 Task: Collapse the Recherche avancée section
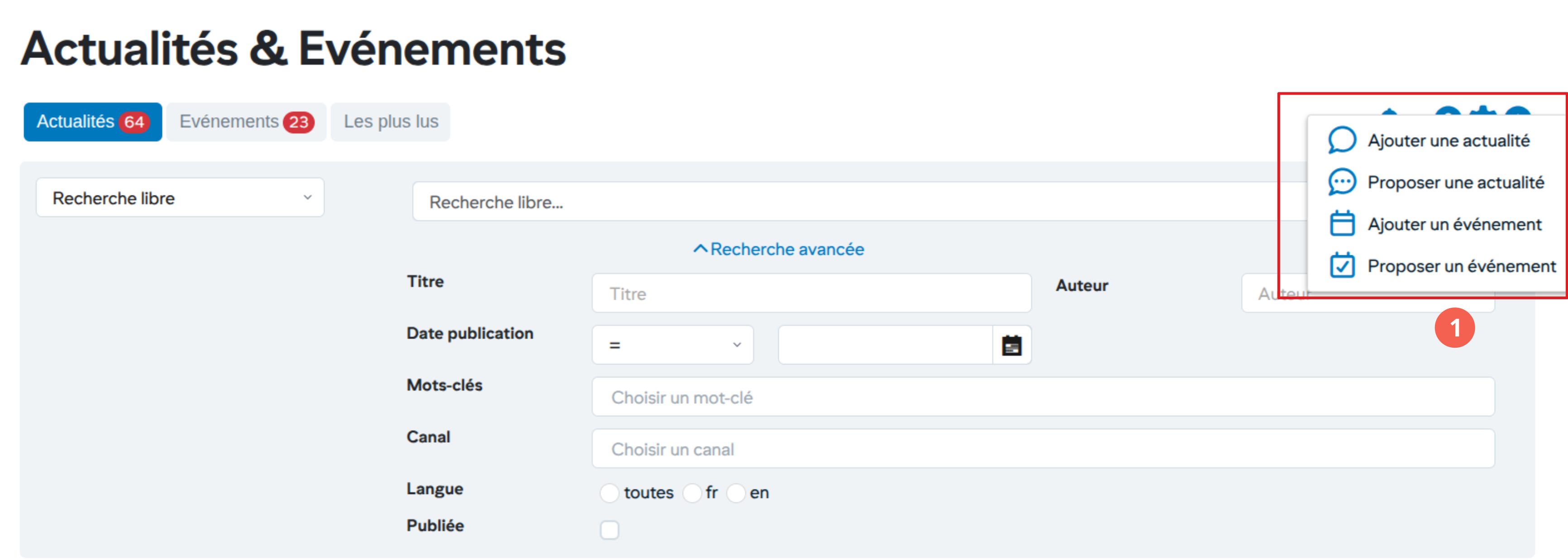(x=786, y=249)
